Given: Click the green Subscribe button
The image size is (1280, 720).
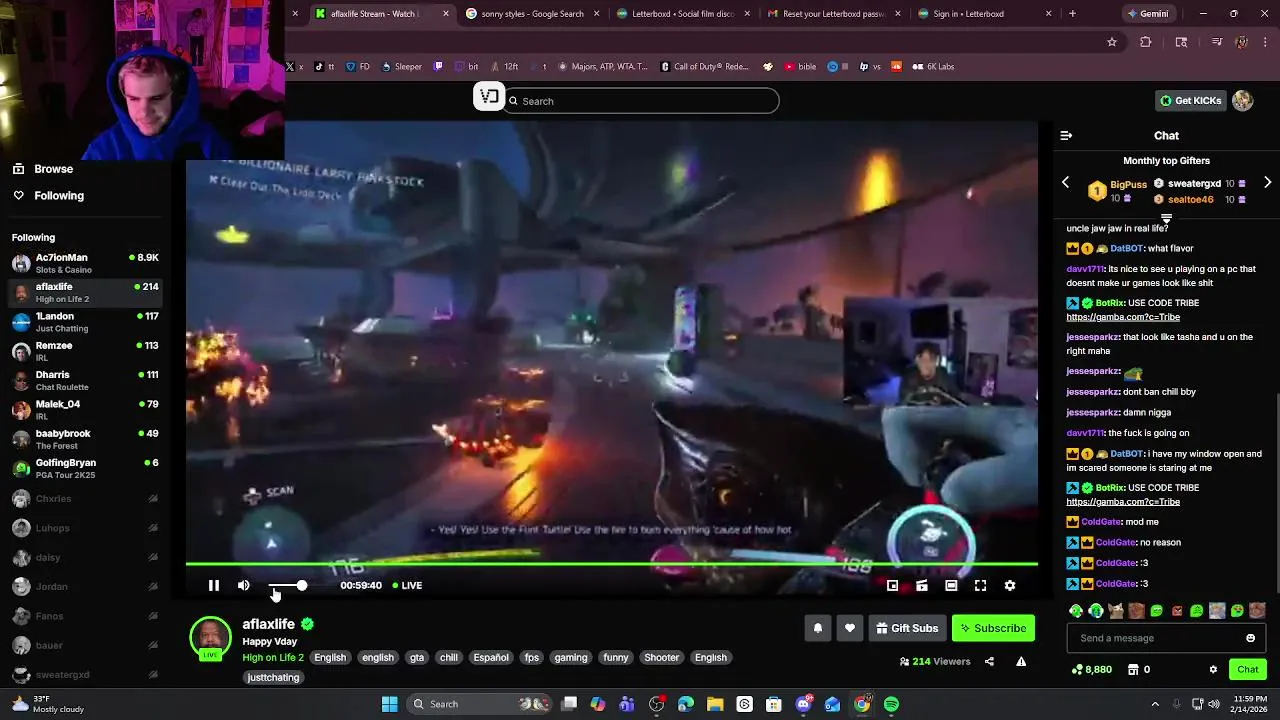Looking at the screenshot, I should click(993, 628).
